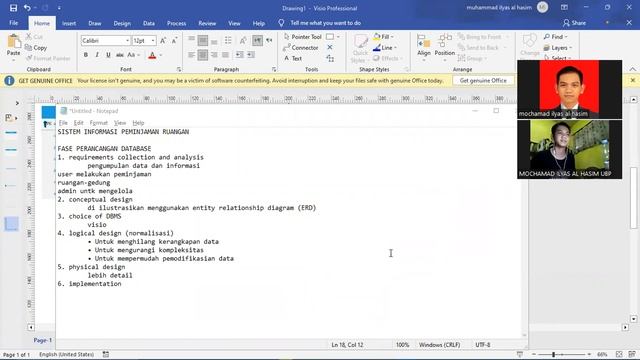The height and width of the screenshot is (360, 640).
Task: Open the font size 12pt dropdown
Action: pos(153,40)
